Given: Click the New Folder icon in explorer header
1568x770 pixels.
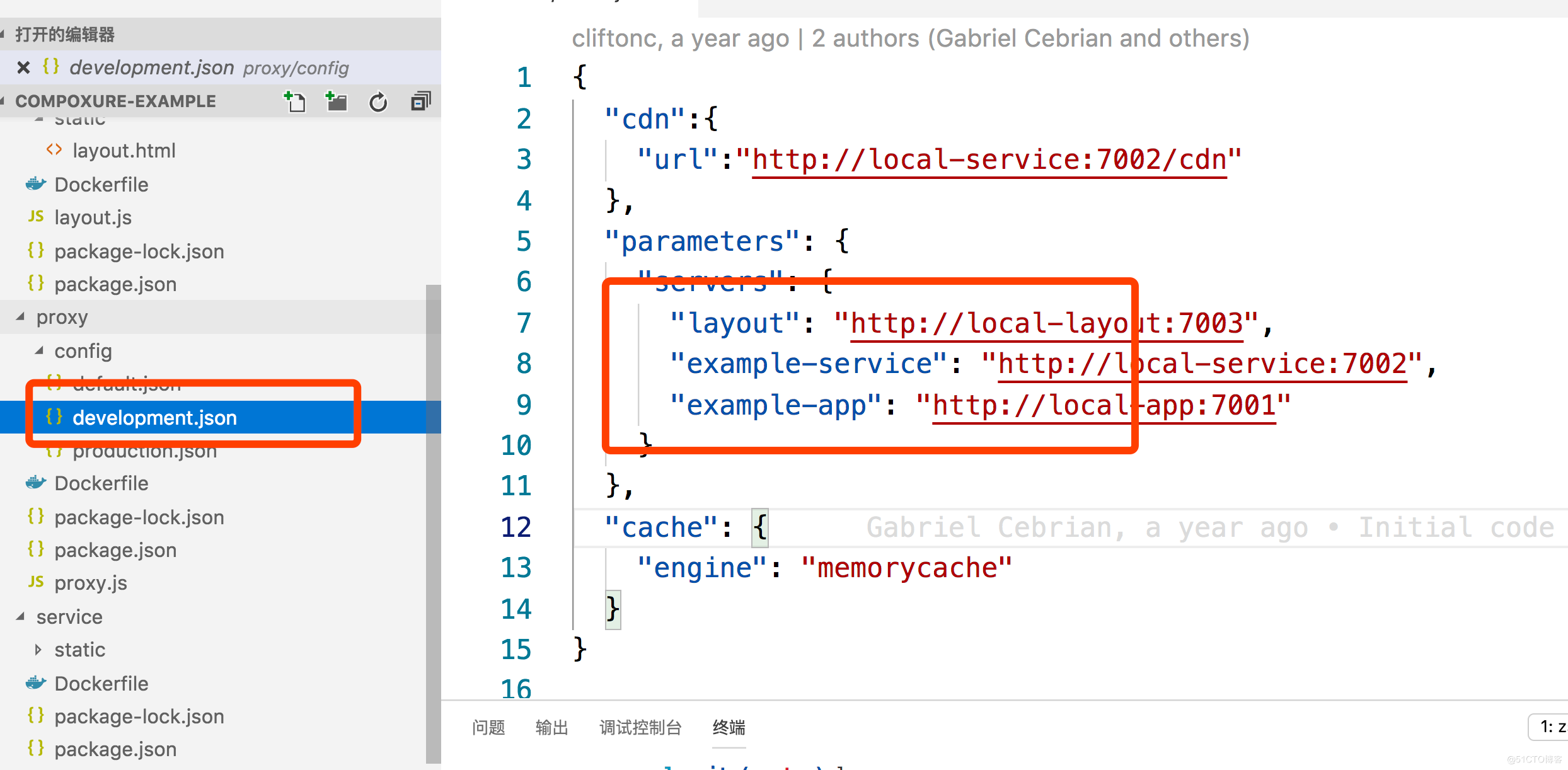Looking at the screenshot, I should (x=336, y=101).
